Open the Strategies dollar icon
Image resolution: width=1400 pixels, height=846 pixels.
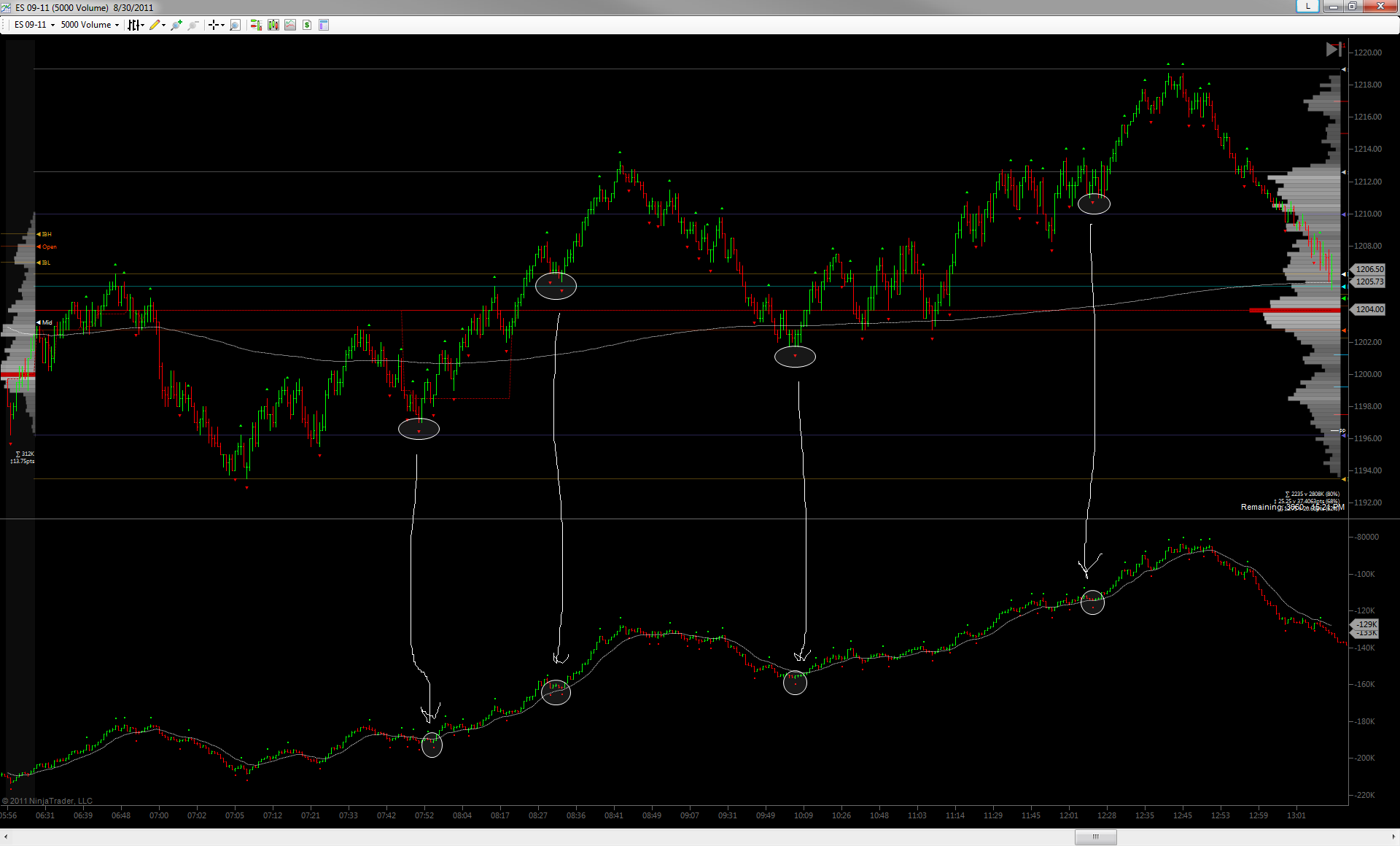[307, 25]
